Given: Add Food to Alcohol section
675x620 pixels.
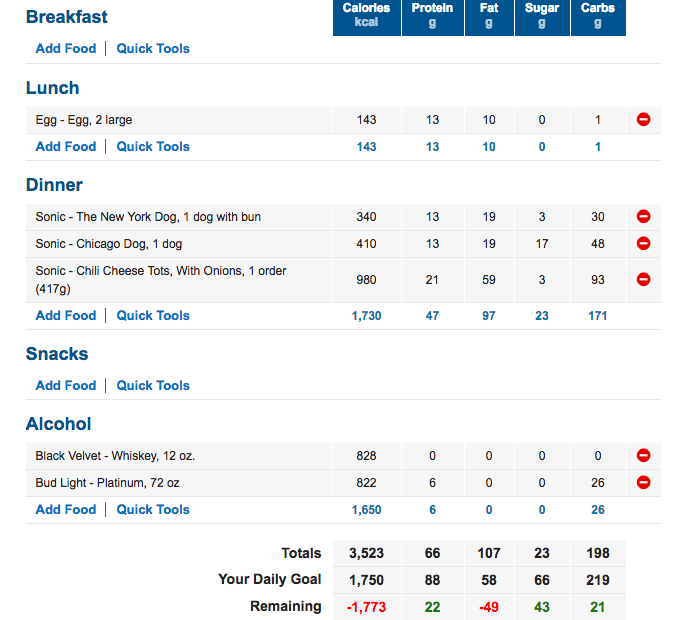Looking at the screenshot, I should click(x=66, y=509).
